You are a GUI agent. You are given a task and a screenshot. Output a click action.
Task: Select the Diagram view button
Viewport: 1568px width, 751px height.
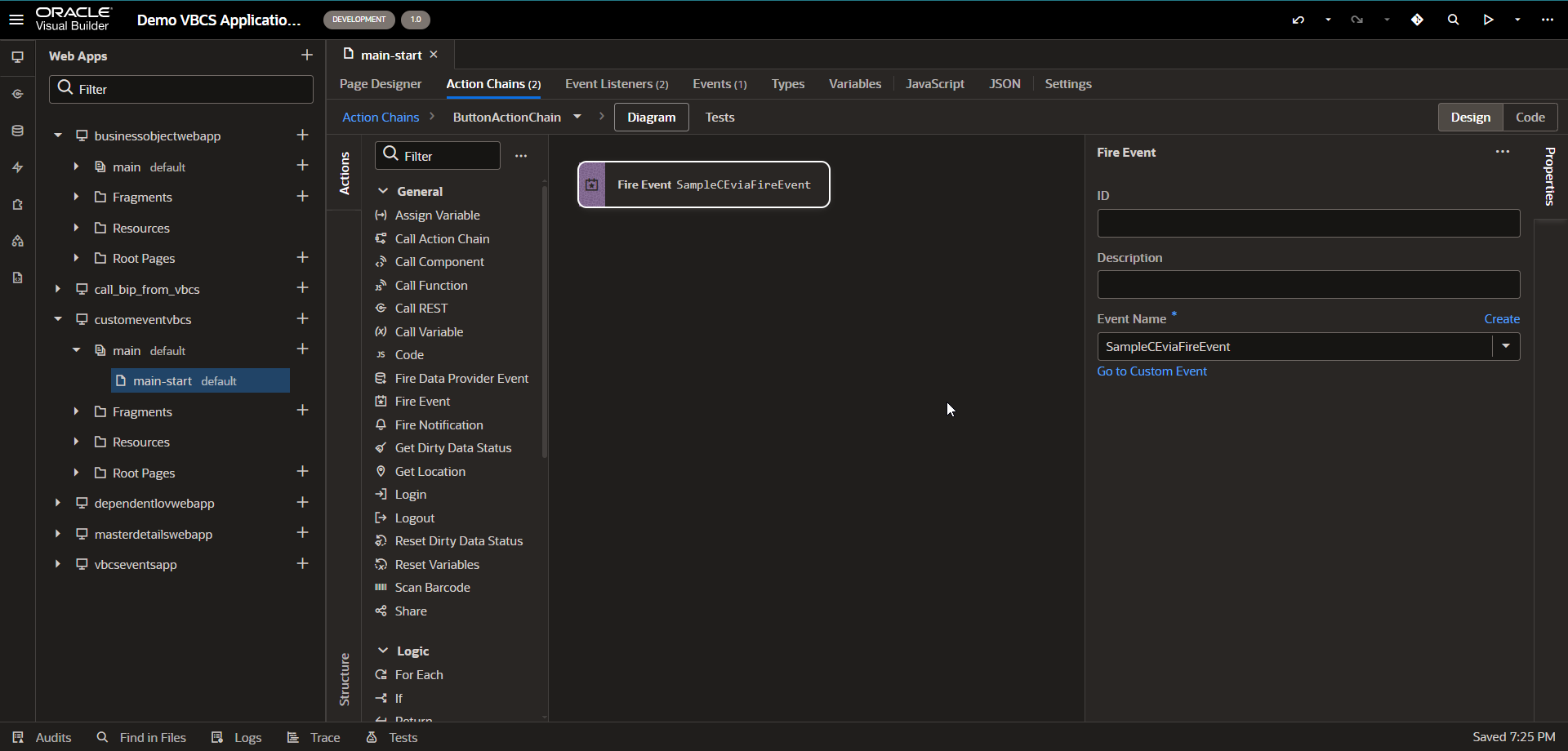[x=652, y=117]
